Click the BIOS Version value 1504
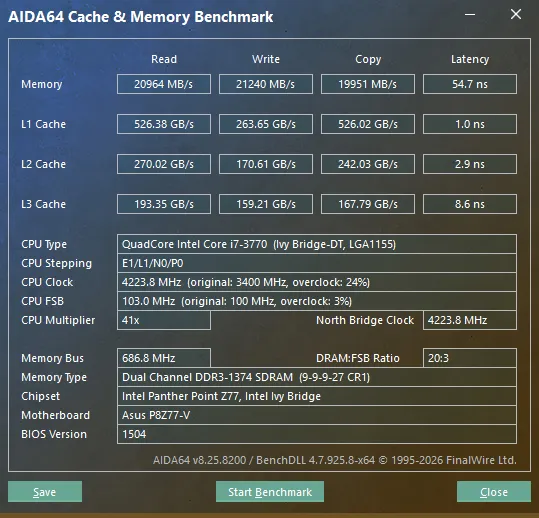The image size is (539, 518). click(317, 434)
